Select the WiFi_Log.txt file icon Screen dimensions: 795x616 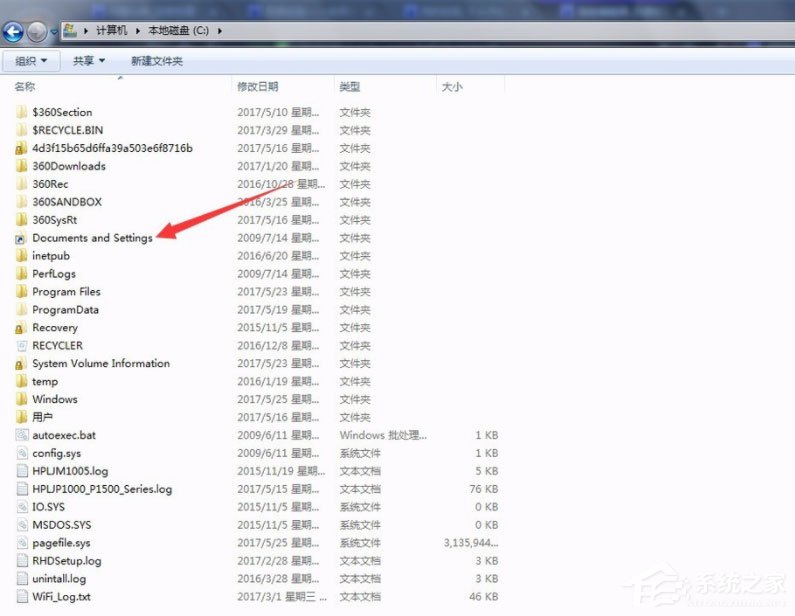(x=22, y=597)
